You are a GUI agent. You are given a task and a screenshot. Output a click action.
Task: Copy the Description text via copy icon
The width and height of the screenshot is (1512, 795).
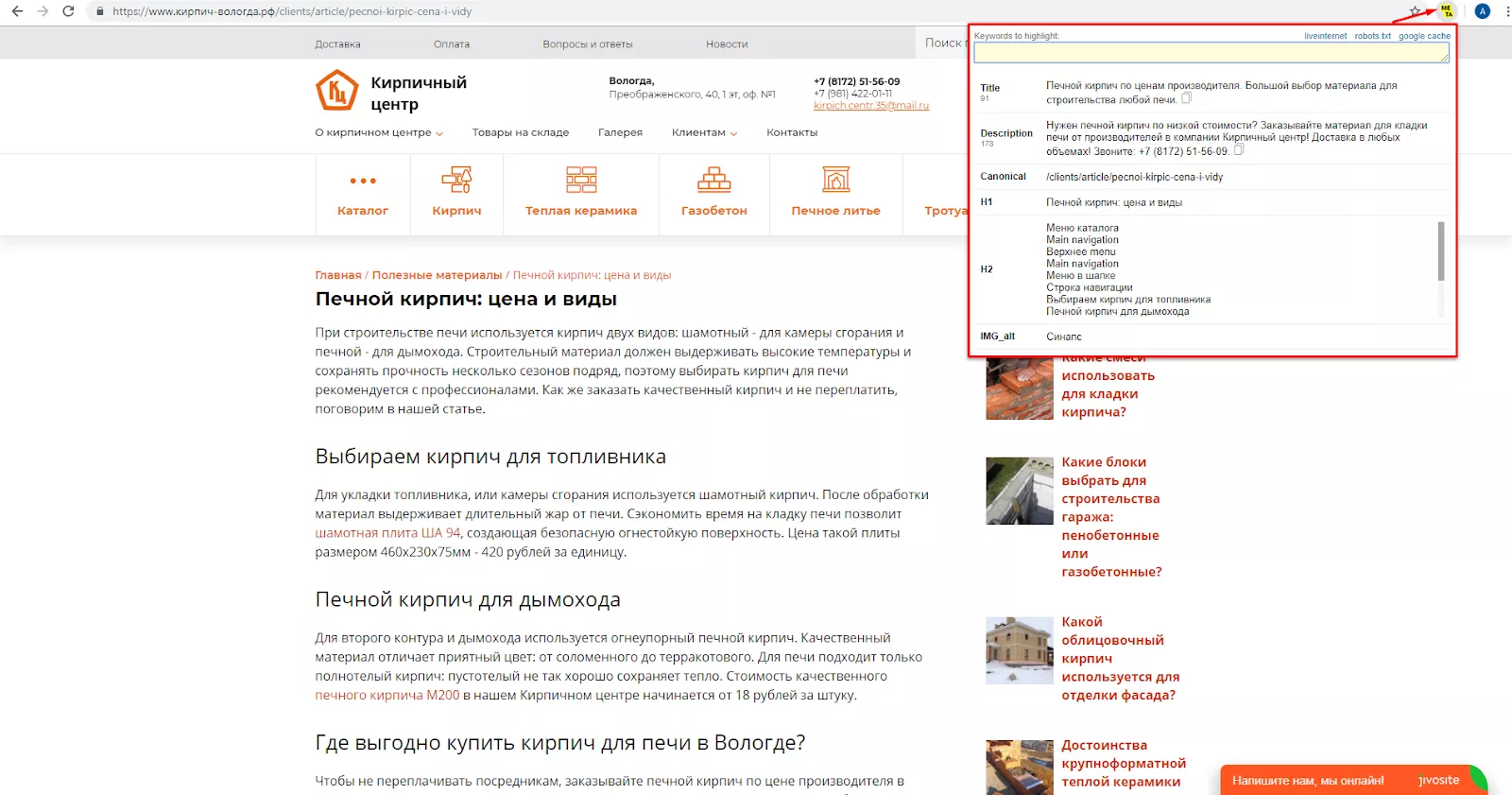[x=1239, y=149]
